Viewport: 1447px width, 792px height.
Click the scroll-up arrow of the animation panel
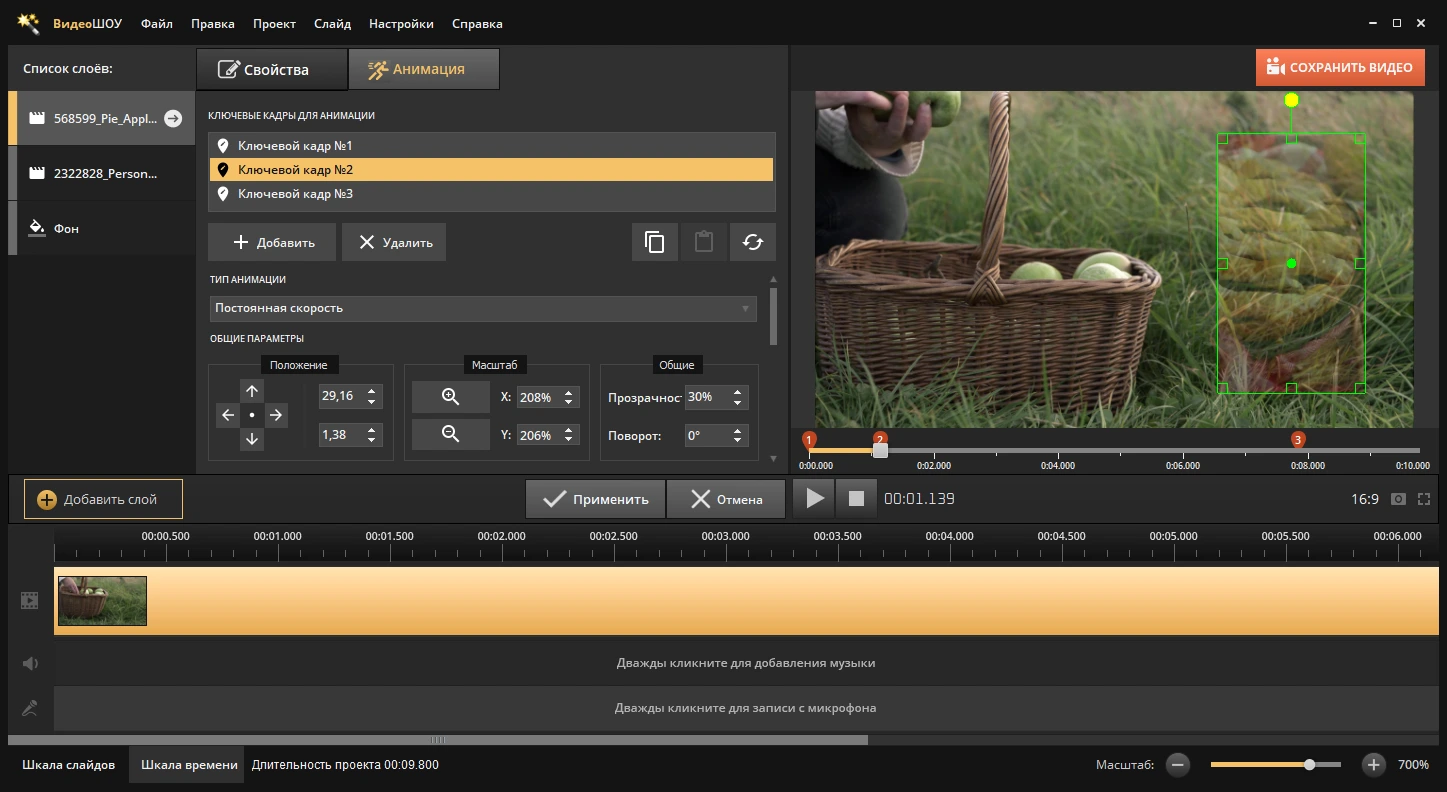772,280
